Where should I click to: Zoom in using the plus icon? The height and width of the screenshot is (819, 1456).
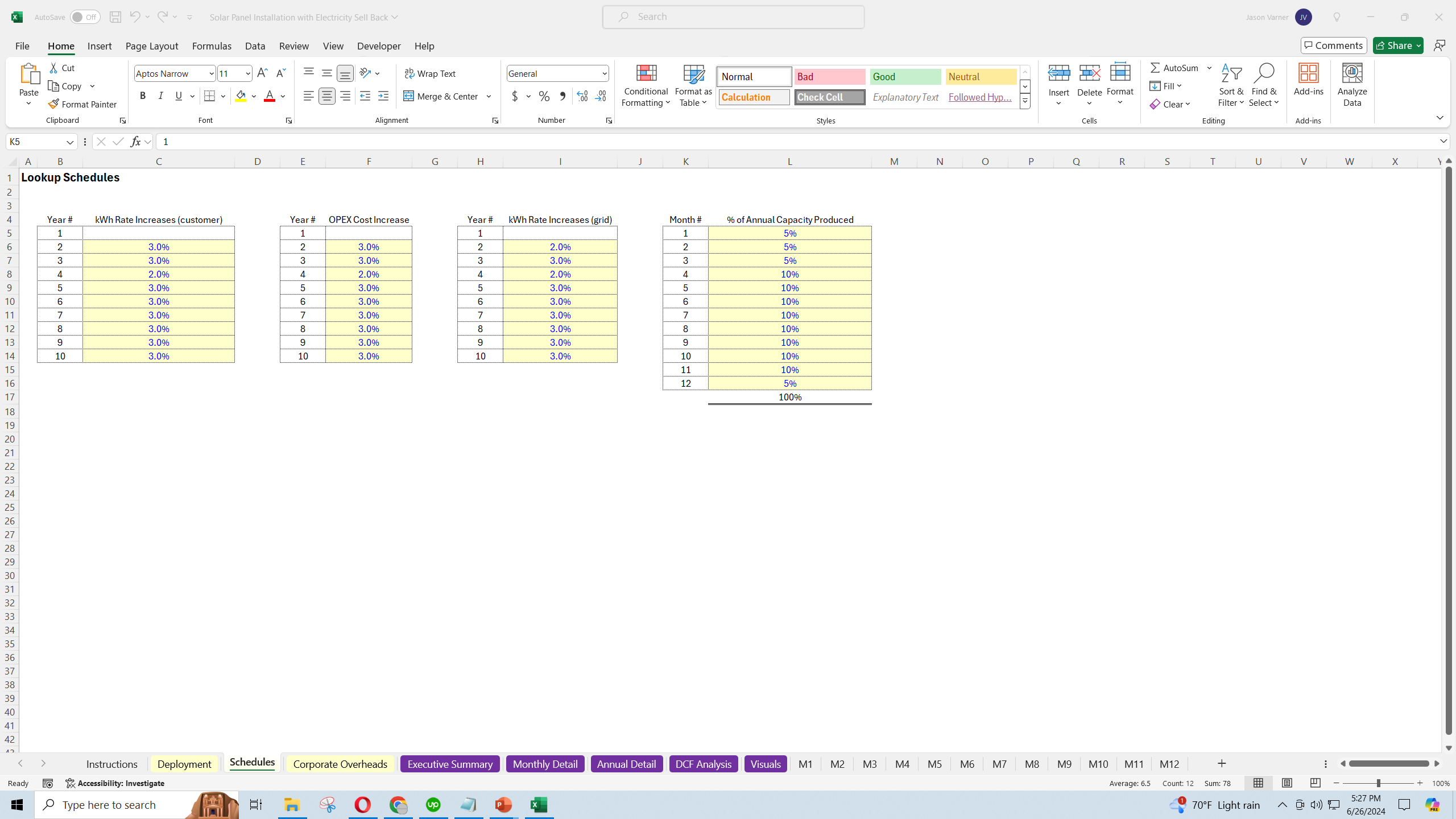point(1420,783)
